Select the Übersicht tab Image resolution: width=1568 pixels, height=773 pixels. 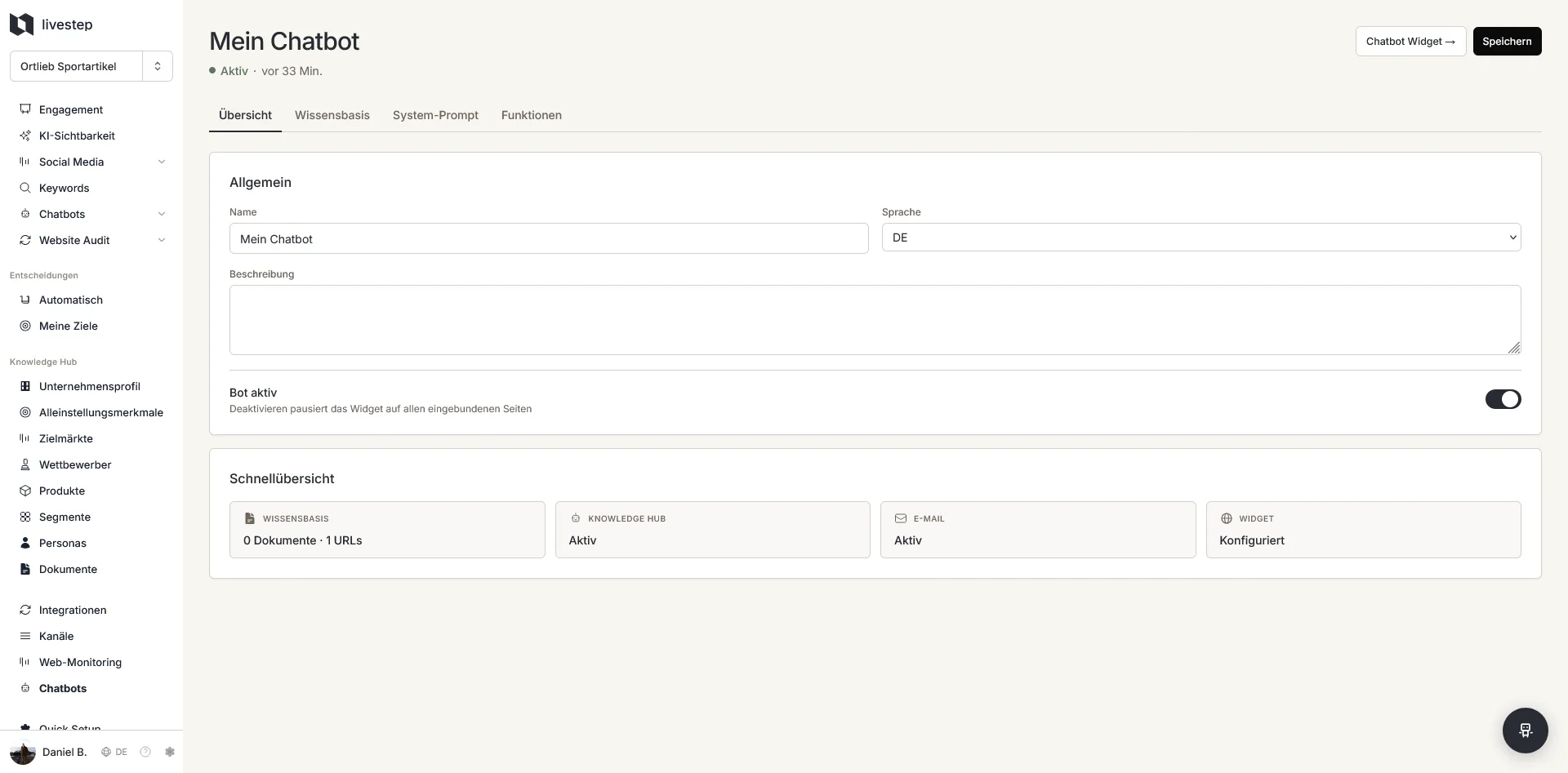[x=245, y=115]
